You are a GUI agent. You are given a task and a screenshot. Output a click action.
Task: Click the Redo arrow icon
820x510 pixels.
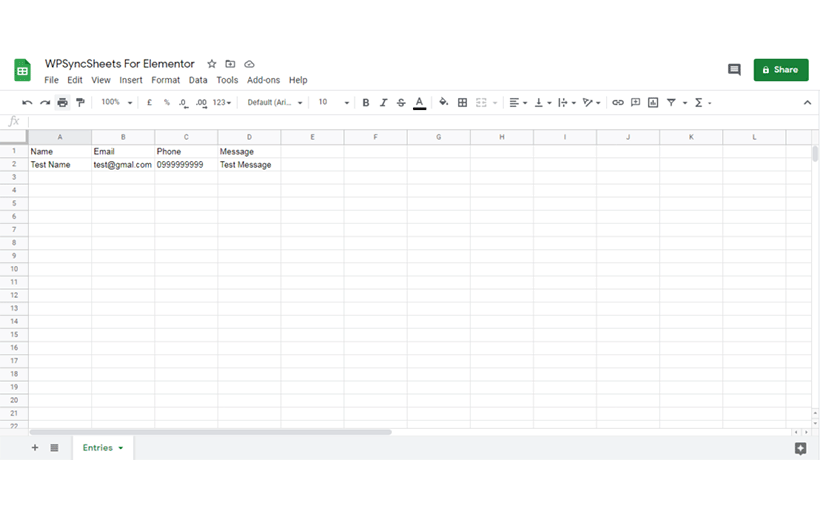tap(45, 103)
